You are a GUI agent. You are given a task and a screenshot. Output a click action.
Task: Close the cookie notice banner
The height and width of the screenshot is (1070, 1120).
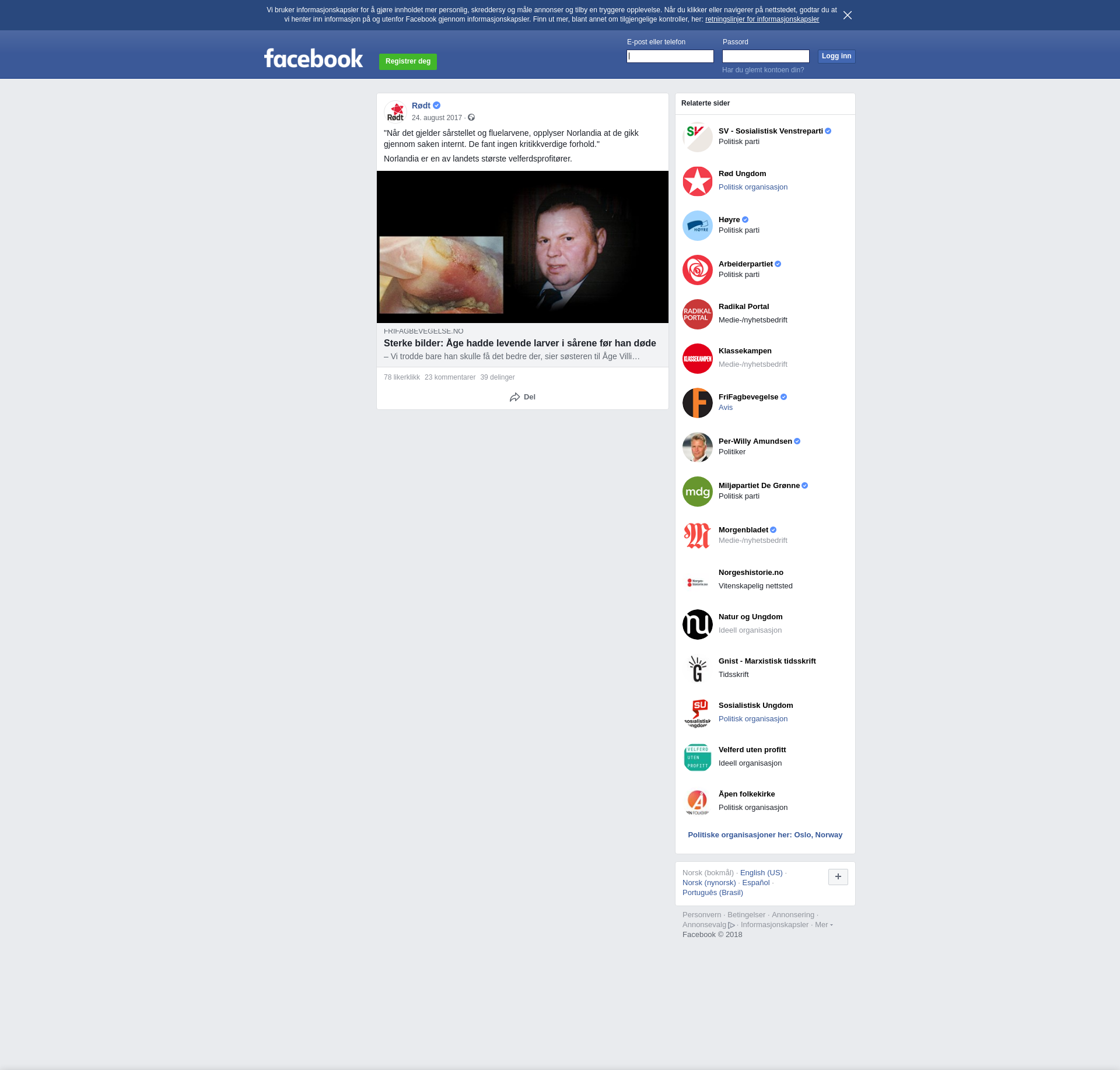(x=848, y=15)
